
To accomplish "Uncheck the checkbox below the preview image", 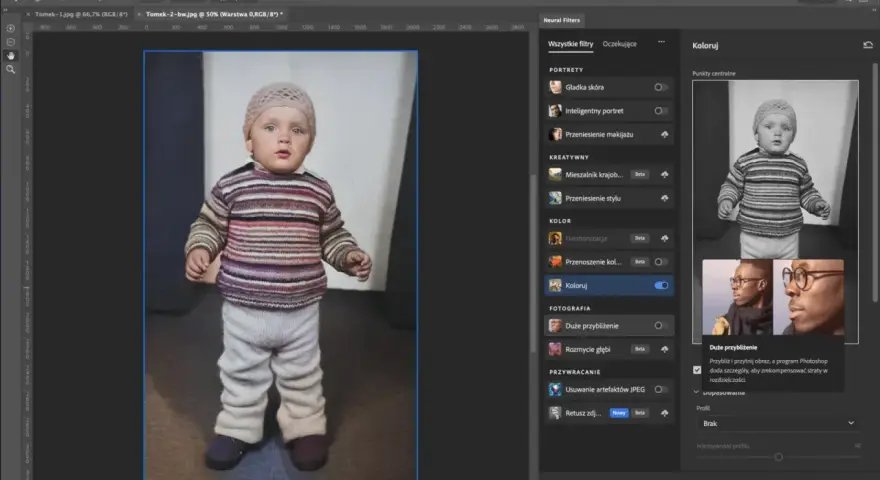I will [x=697, y=370].
